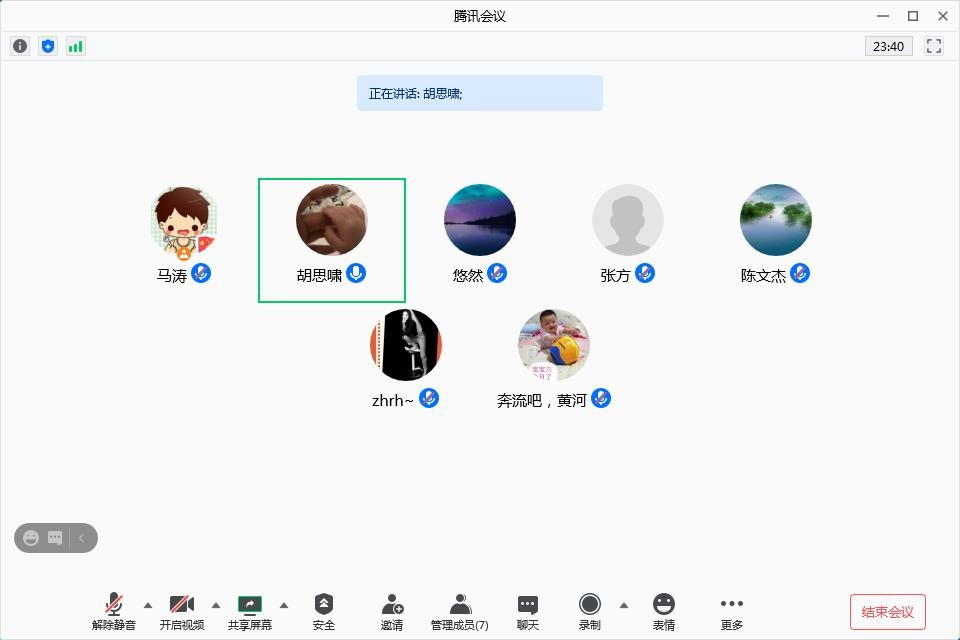960x640 pixels.
Task: Maximize the 腾讯会议 window
Action: tap(913, 16)
